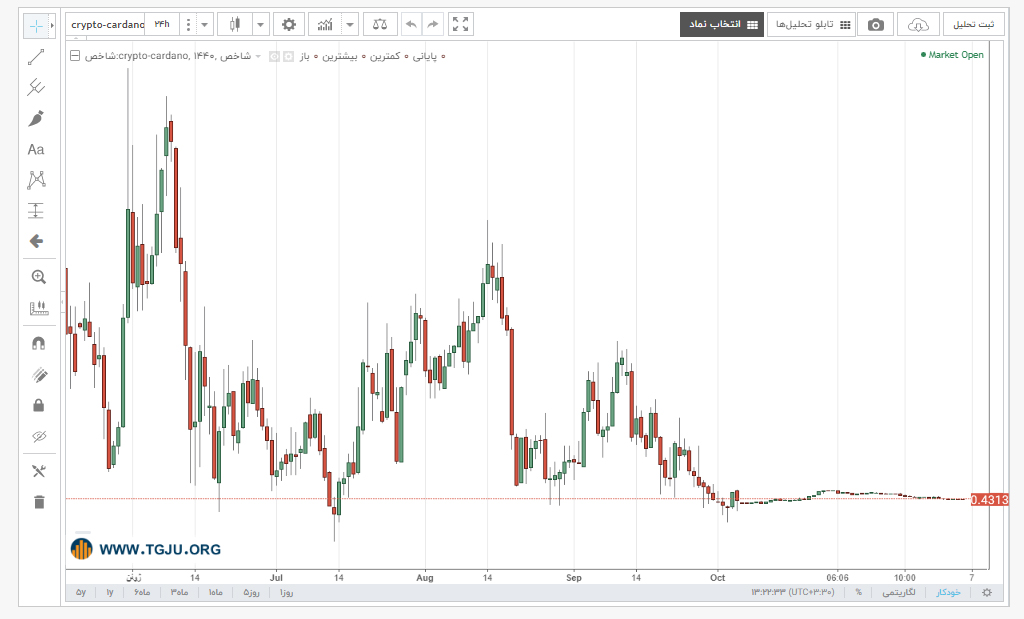This screenshot has width=1024, height=619.
Task: Select the XABCD pattern tool
Action: 36,180
